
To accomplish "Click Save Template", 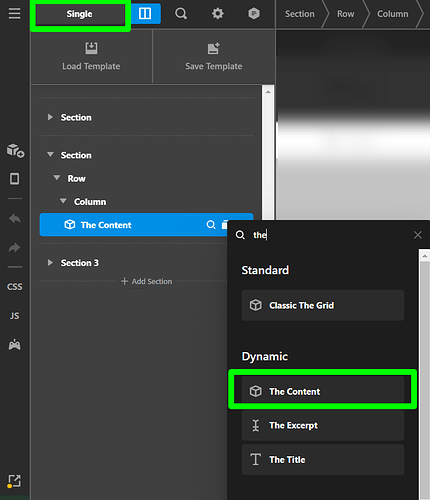I will click(214, 56).
